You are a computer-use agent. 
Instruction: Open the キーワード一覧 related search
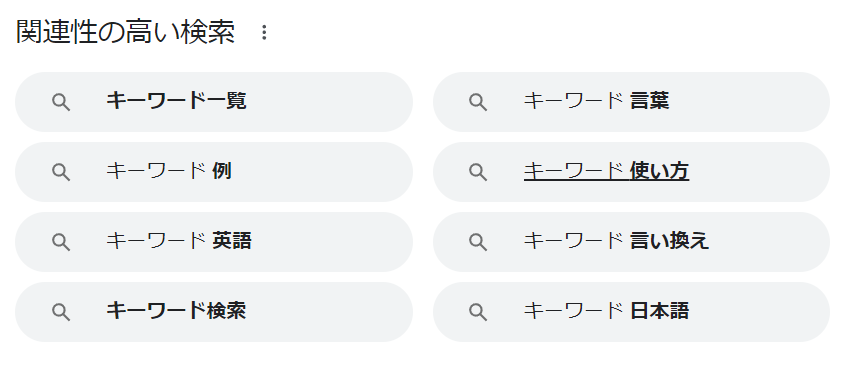click(x=176, y=102)
